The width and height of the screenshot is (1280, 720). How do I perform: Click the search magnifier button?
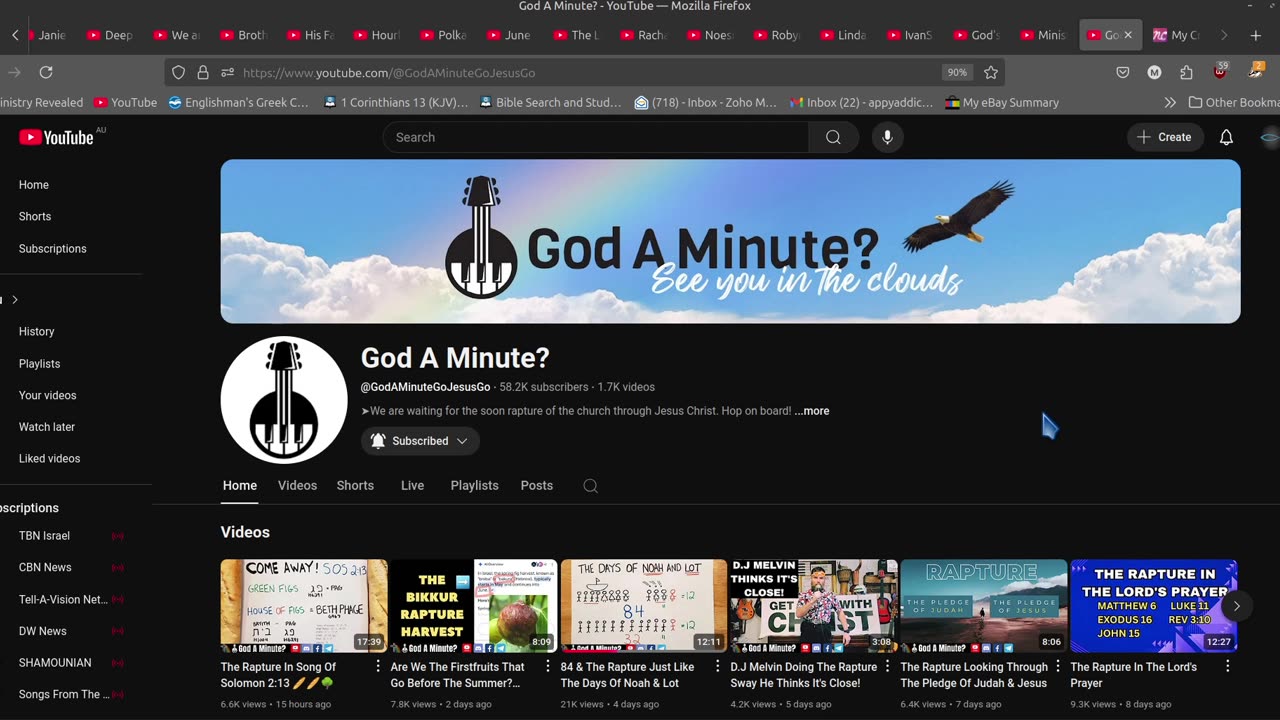tap(833, 137)
